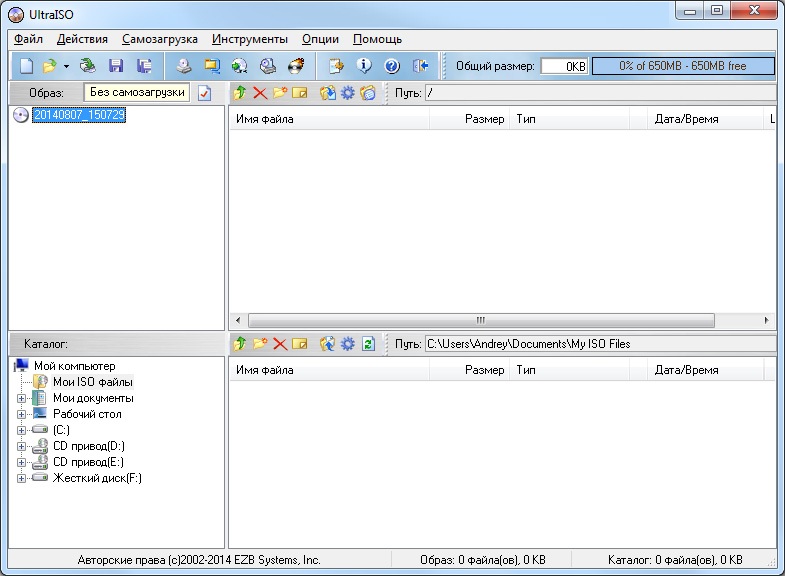The height and width of the screenshot is (576, 785).
Task: Expand the Мои документы tree node
Action: 22,398
